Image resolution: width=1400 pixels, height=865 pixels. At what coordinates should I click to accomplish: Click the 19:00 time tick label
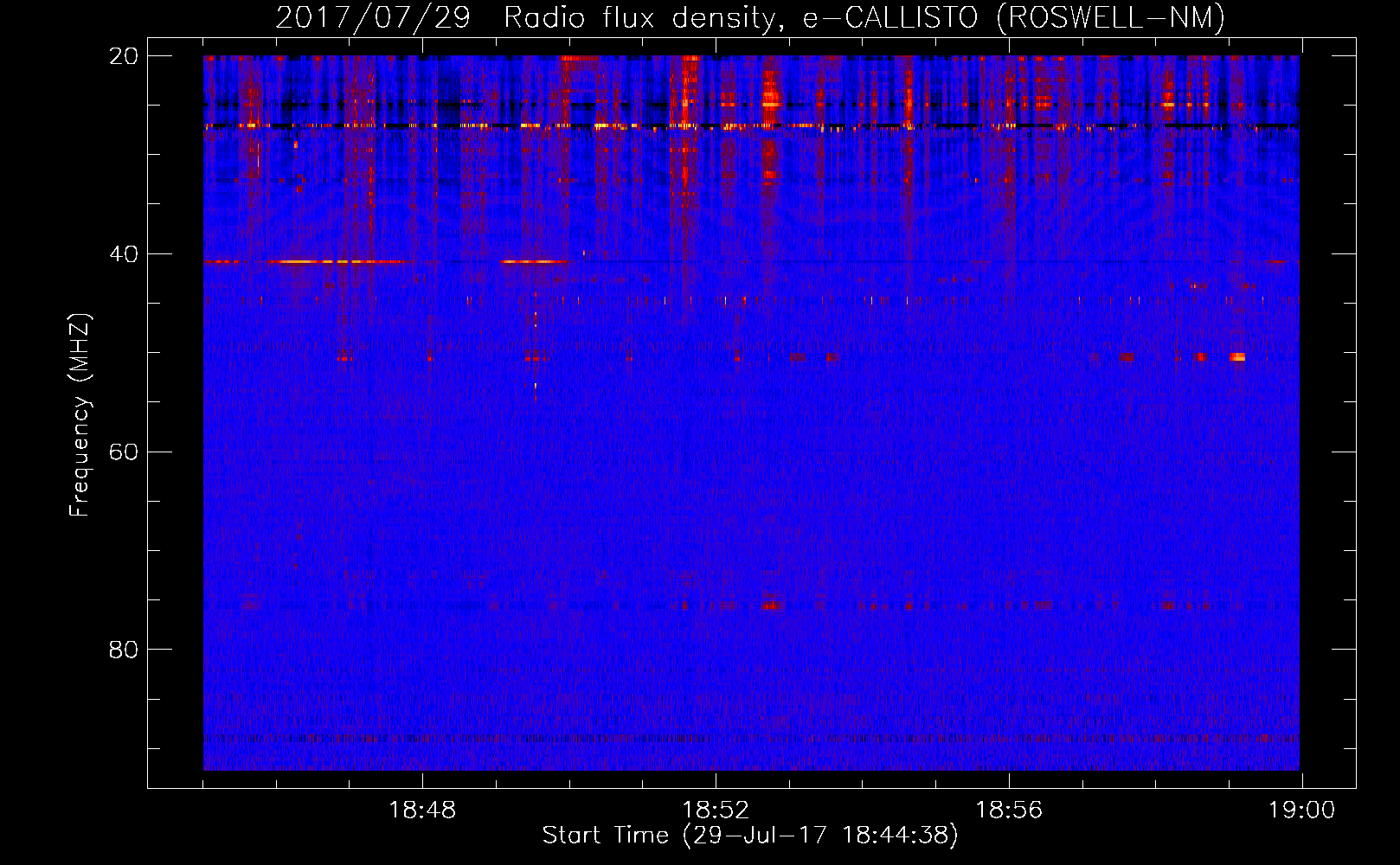[x=1302, y=811]
